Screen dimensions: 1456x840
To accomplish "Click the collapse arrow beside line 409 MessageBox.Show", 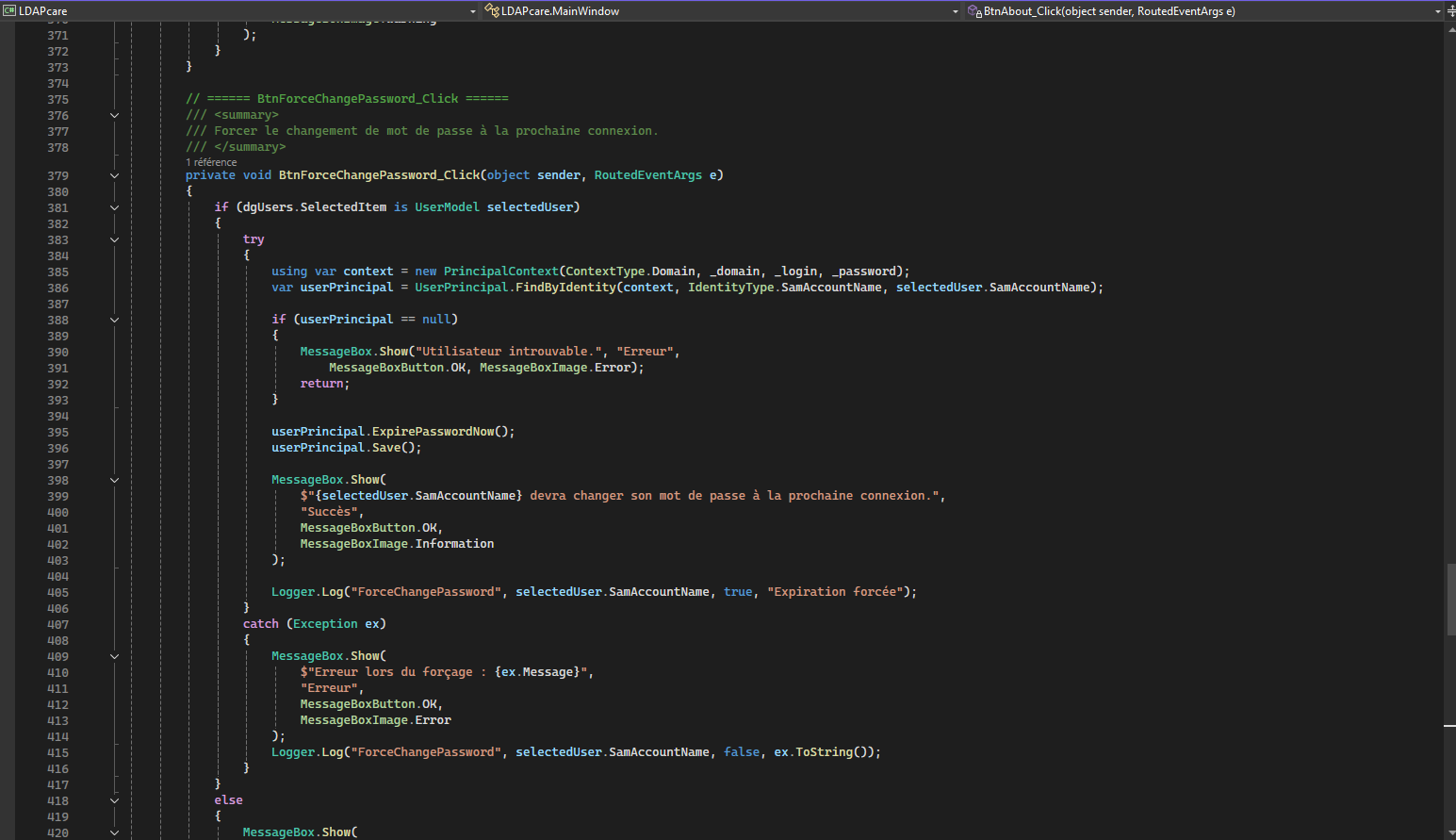I will [x=114, y=655].
